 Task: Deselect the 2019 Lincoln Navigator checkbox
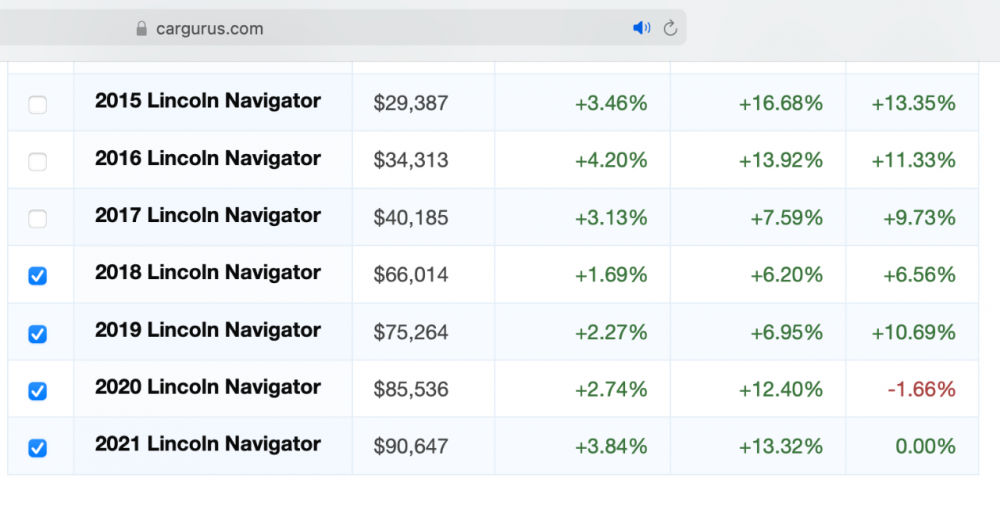[x=37, y=333]
